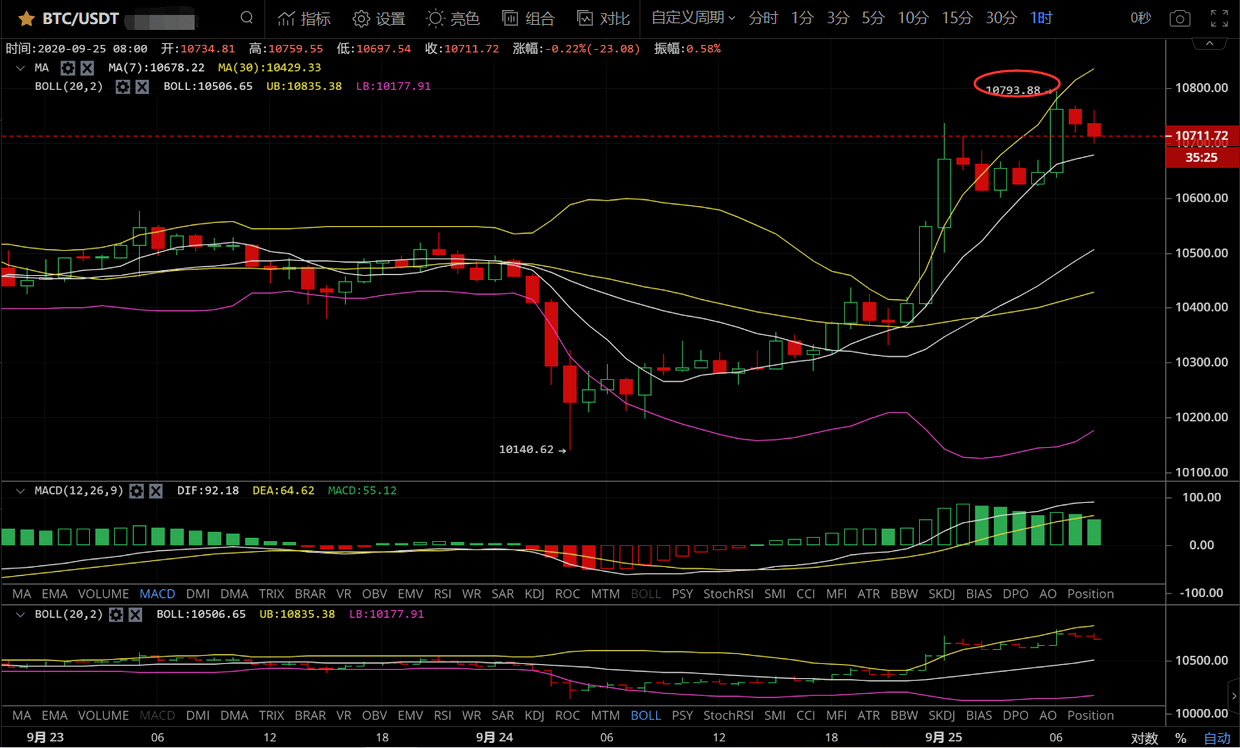Open the 指标 indicators menu
The width and height of the screenshot is (1240, 748).
click(x=304, y=18)
